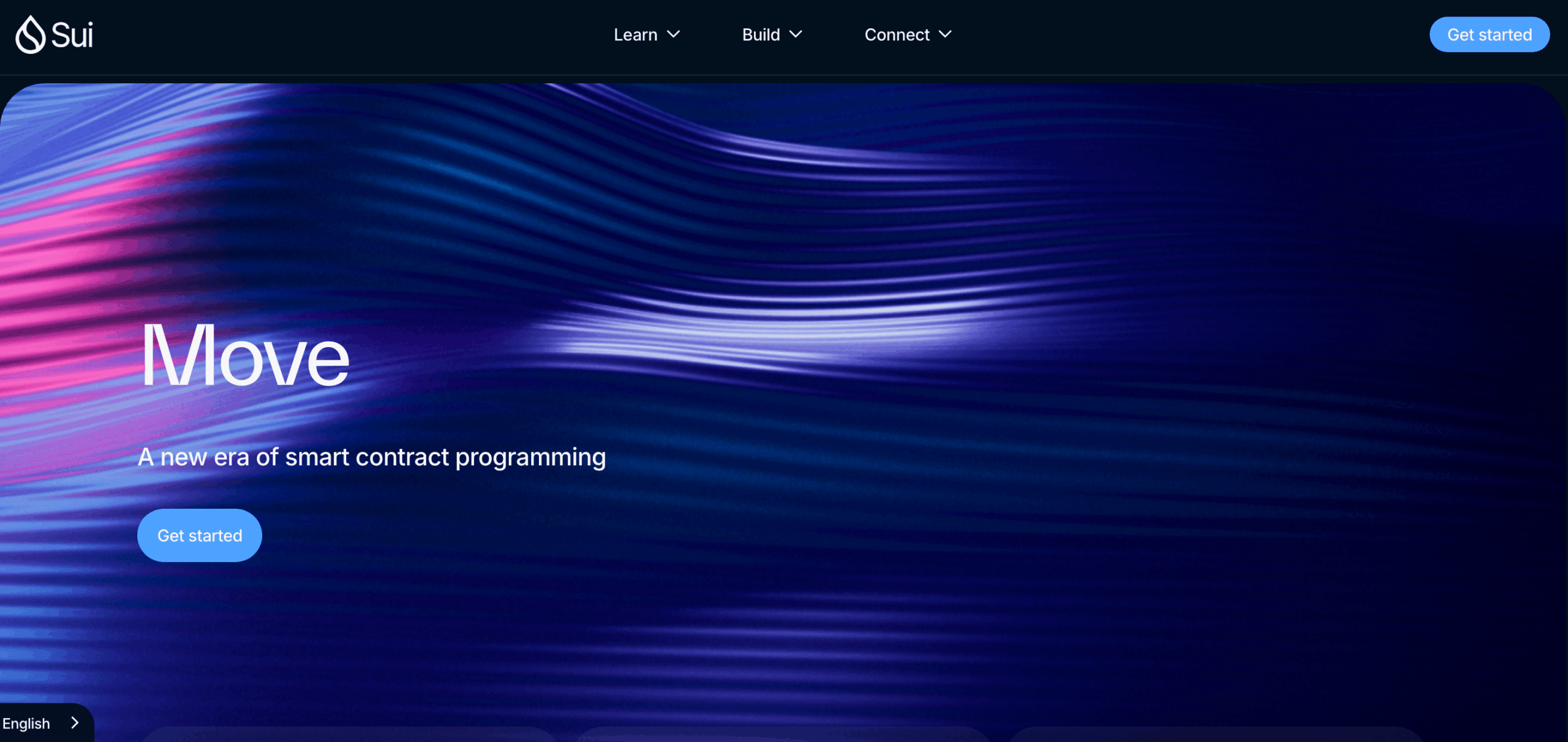Click Get started button under hero tagline

click(x=200, y=535)
